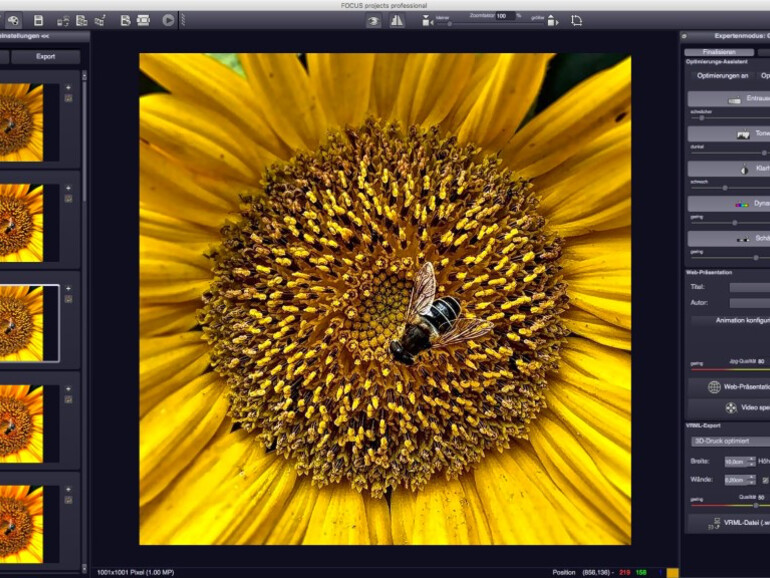Click the zoom out (kleiner) icon
Image resolution: width=770 pixels, height=578 pixels.
[427, 21]
